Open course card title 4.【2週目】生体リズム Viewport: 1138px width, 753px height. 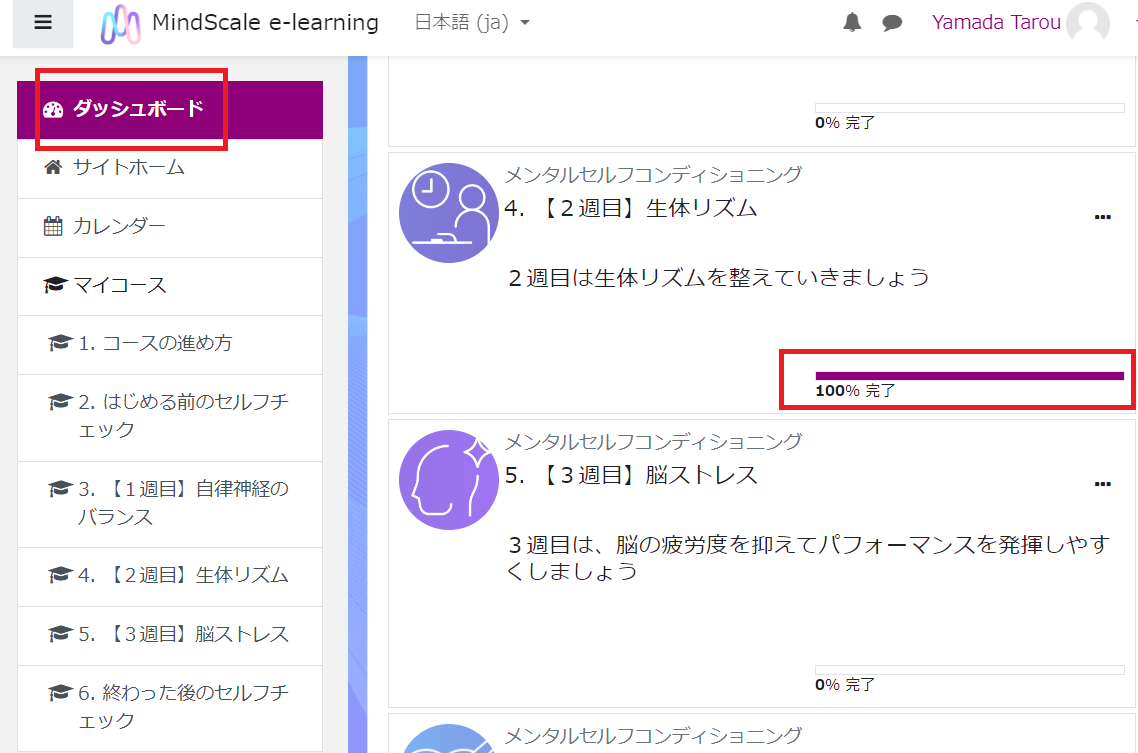pos(631,209)
